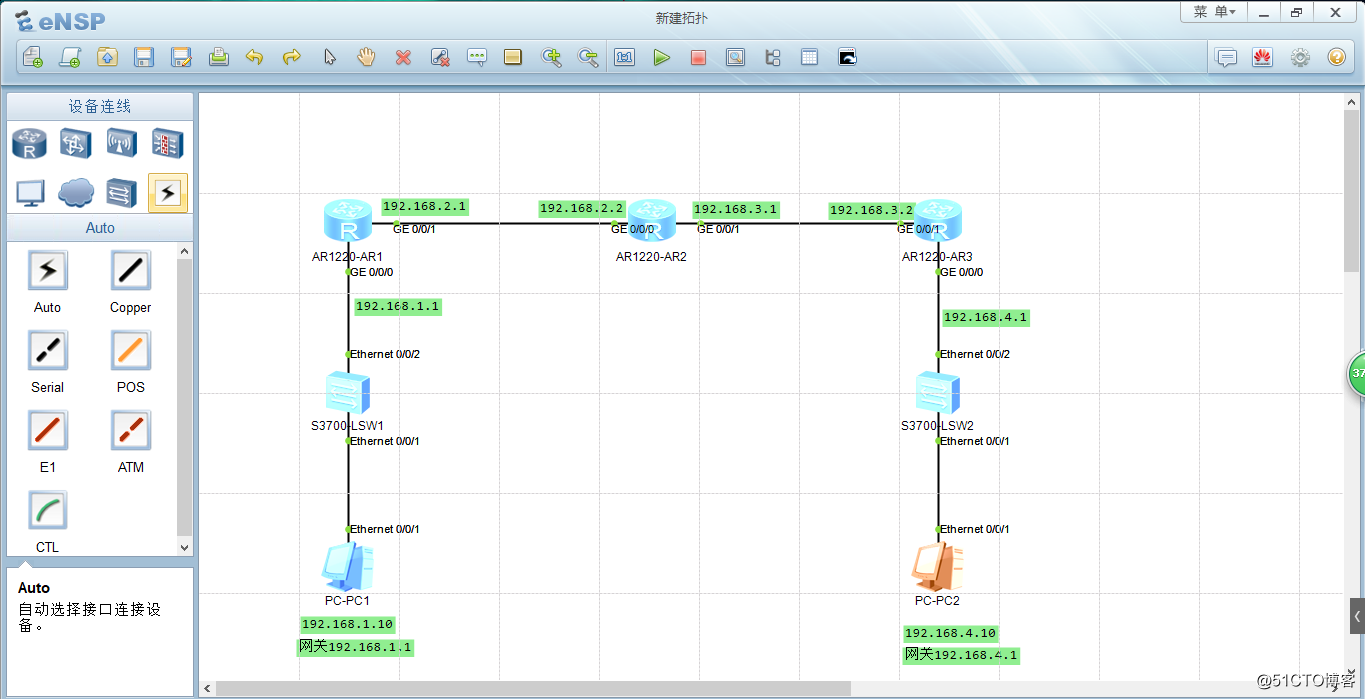Click the delete all connections icon

440,57
